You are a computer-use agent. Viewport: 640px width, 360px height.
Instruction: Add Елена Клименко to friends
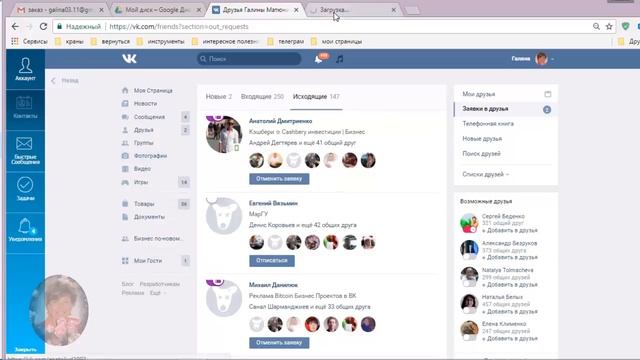click(510, 338)
